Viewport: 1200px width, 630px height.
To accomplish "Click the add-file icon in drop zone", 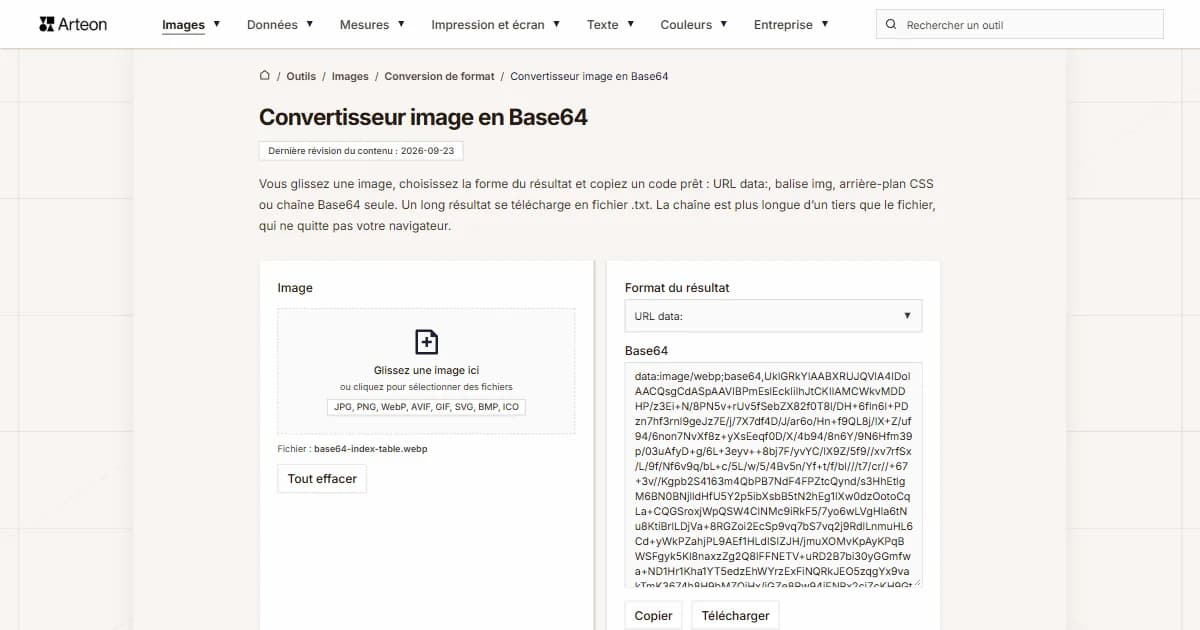I will (x=426, y=342).
